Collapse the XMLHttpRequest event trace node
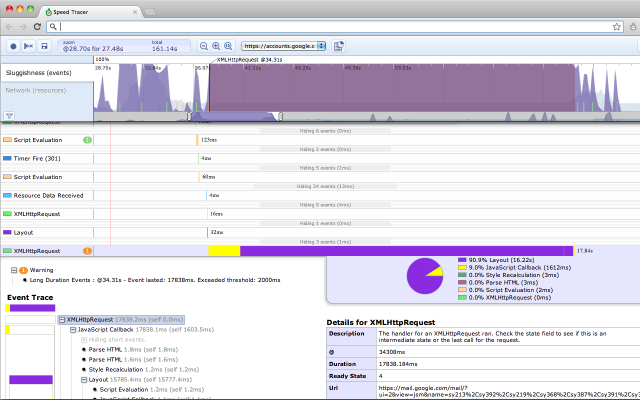The width and height of the screenshot is (640, 400). 62,320
